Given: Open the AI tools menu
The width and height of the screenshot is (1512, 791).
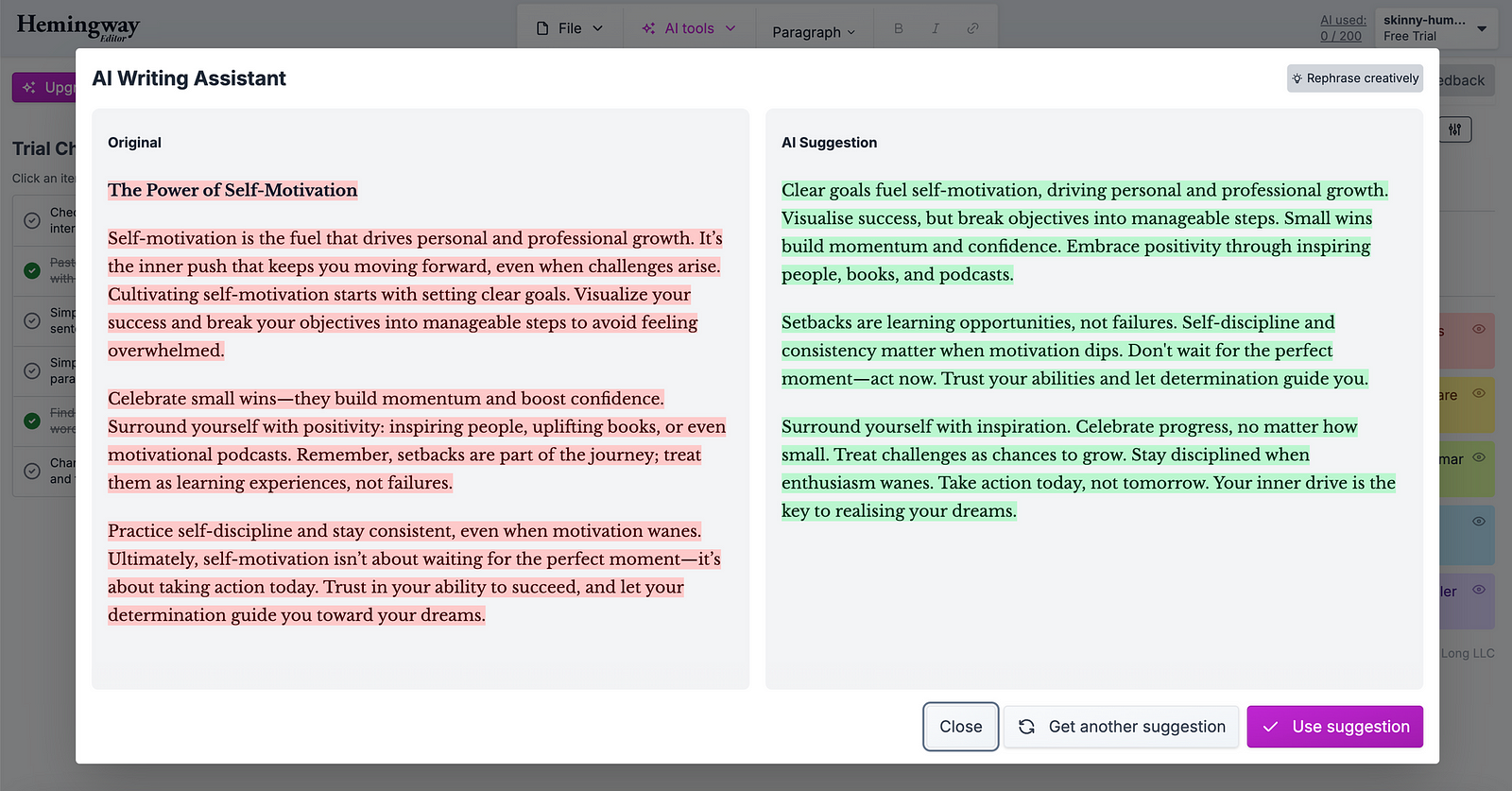Looking at the screenshot, I should [x=689, y=28].
